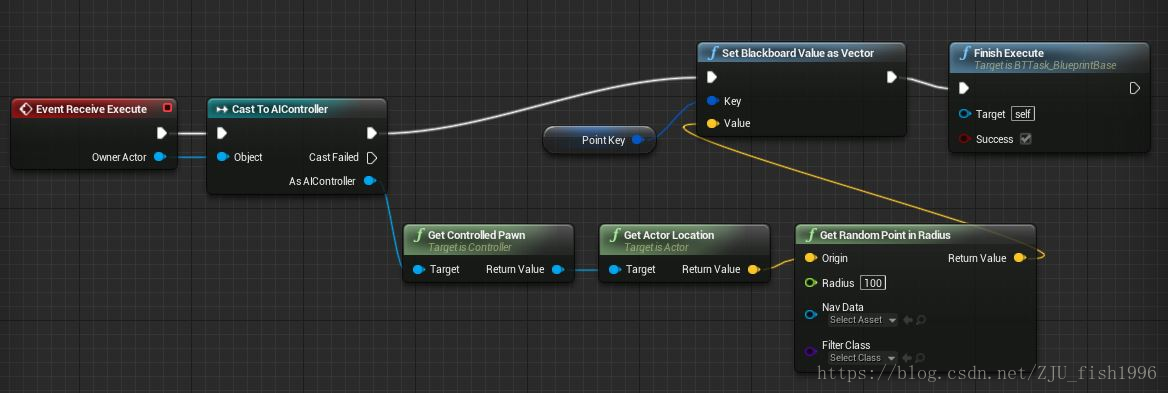Open the Filter Class Select Class dropdown
1168x393 pixels.
[x=862, y=358]
